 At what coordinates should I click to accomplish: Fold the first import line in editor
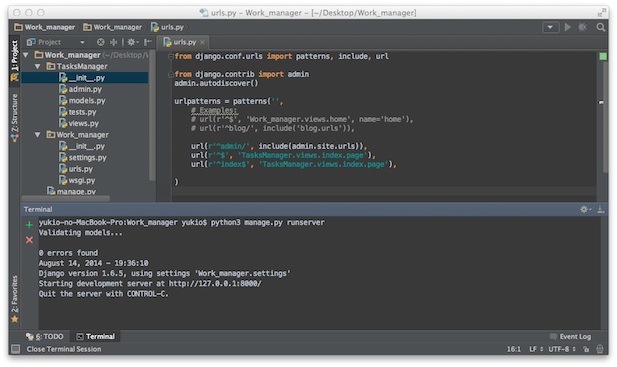tap(171, 56)
